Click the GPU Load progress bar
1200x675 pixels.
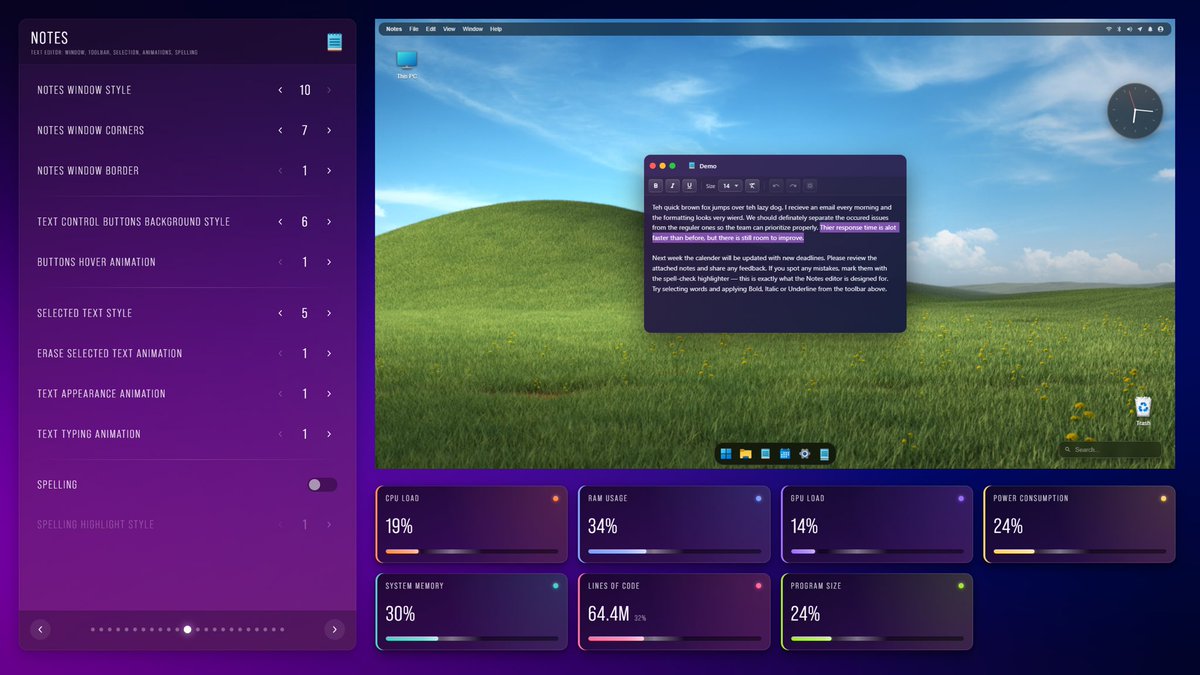point(877,551)
